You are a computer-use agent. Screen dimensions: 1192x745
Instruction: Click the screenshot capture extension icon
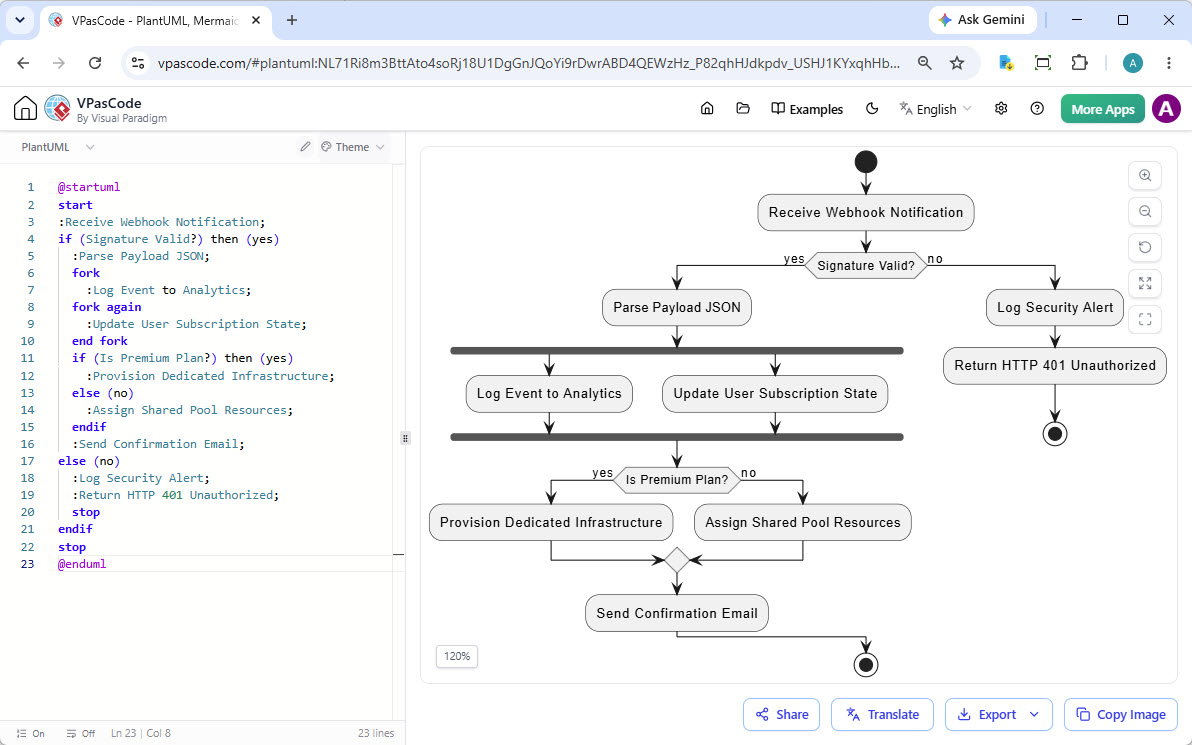point(1043,63)
